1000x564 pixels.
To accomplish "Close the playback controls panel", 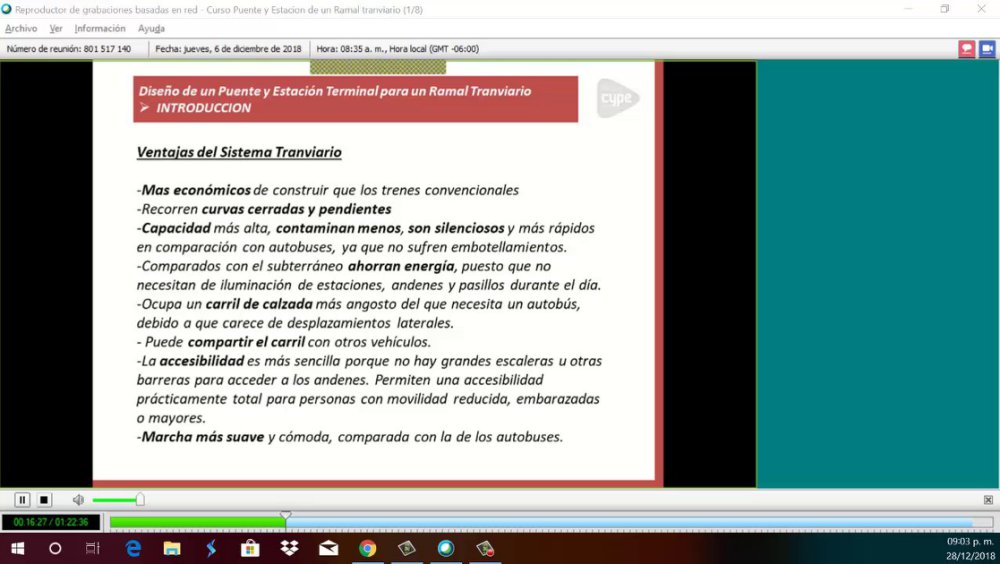I will point(988,500).
